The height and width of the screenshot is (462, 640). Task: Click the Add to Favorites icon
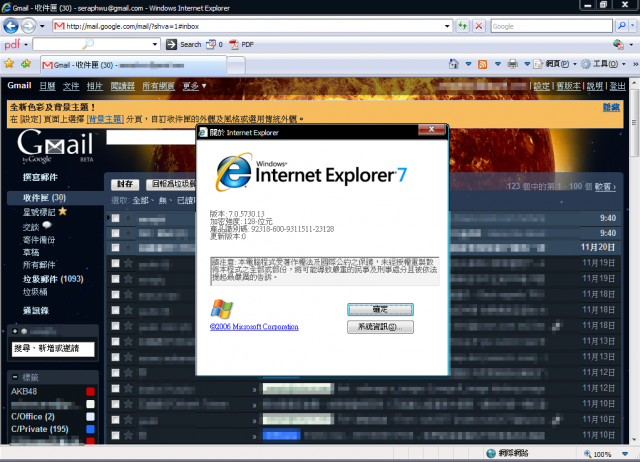[x=26, y=64]
